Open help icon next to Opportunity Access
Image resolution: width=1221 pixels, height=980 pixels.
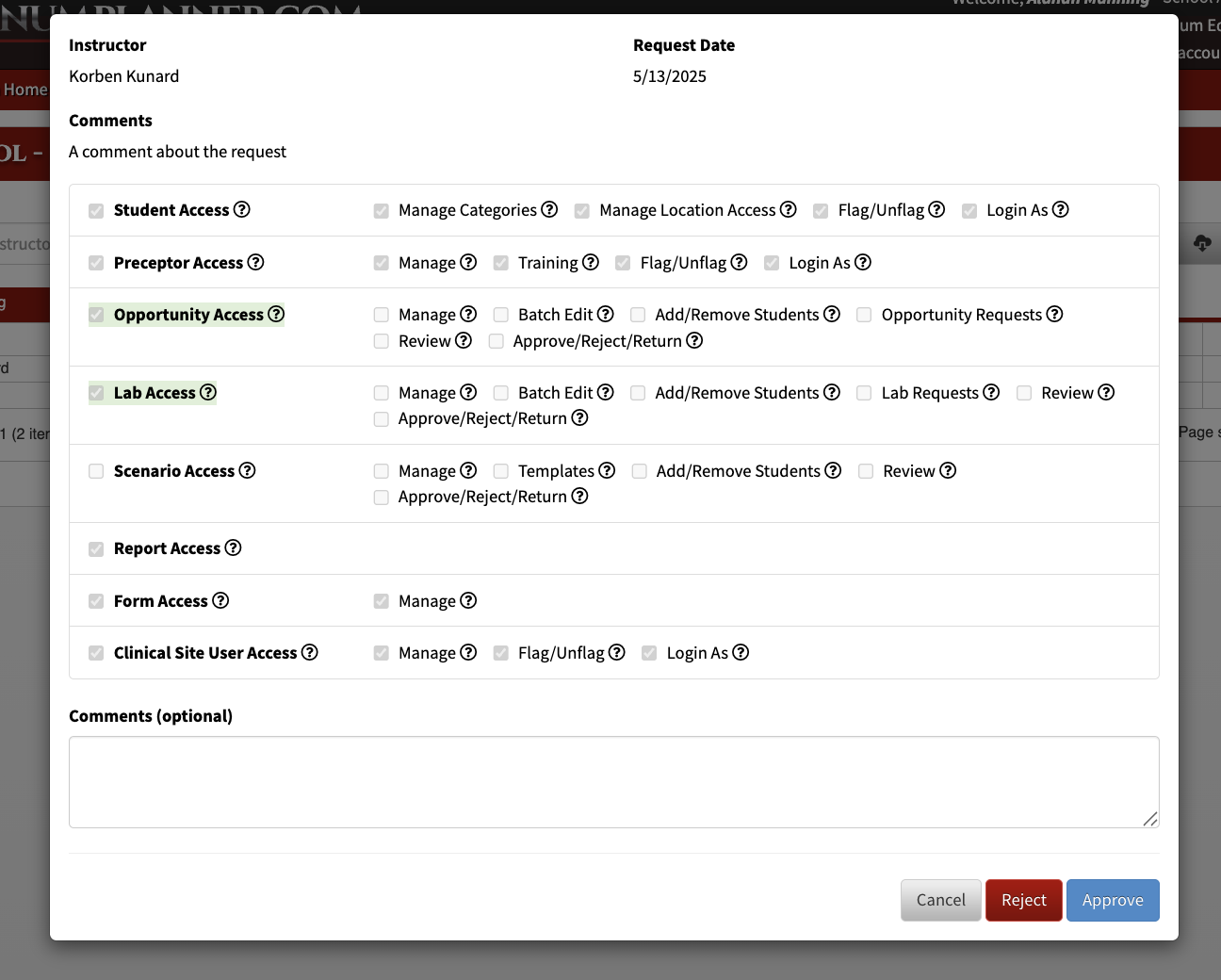click(276, 314)
